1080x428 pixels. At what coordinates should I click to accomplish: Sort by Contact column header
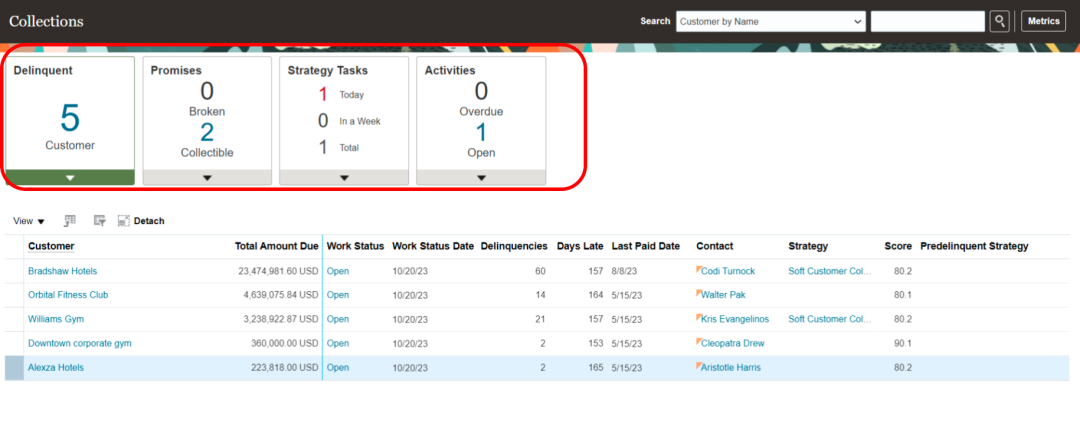(x=715, y=246)
